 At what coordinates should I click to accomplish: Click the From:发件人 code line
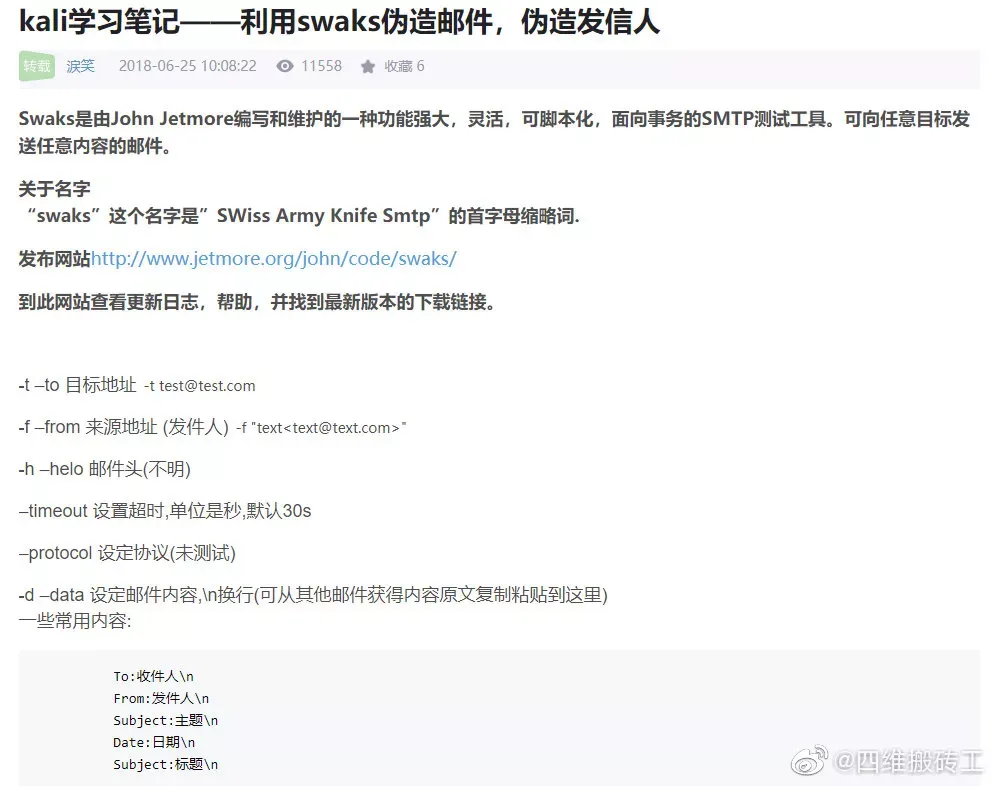click(x=161, y=699)
